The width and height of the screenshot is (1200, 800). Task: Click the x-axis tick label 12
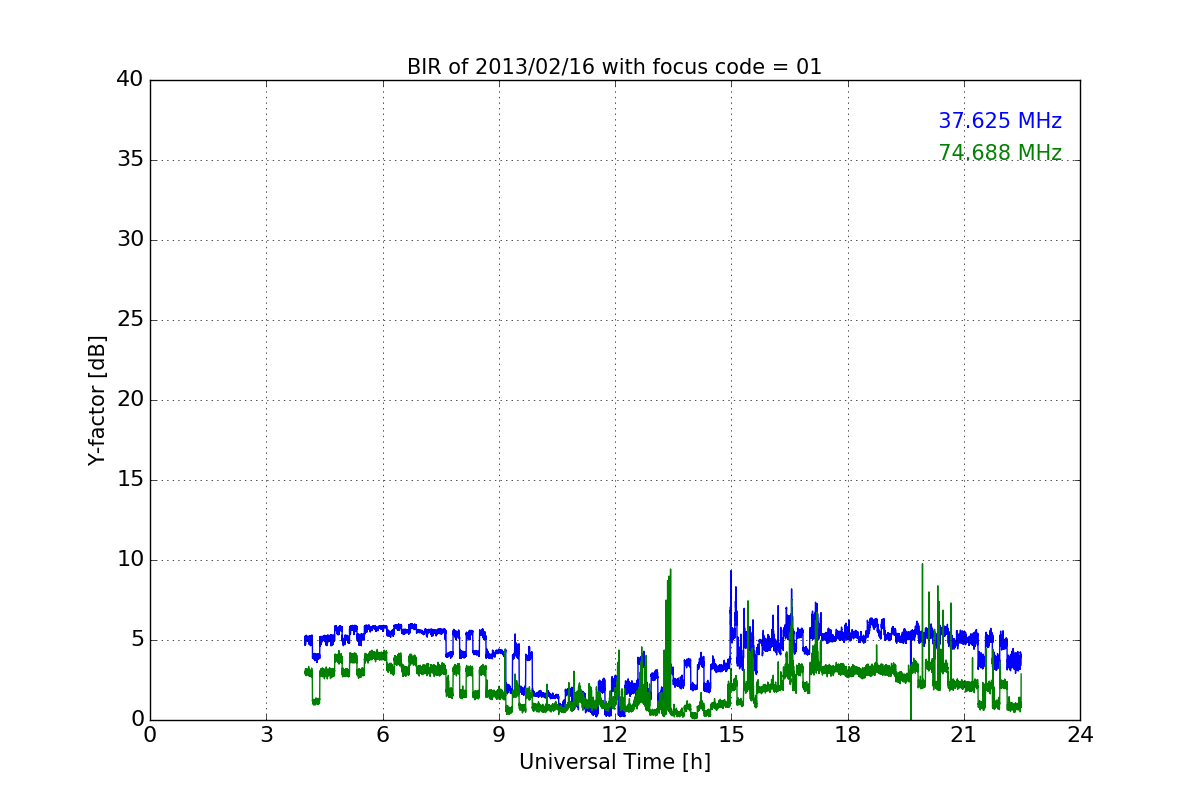(615, 735)
